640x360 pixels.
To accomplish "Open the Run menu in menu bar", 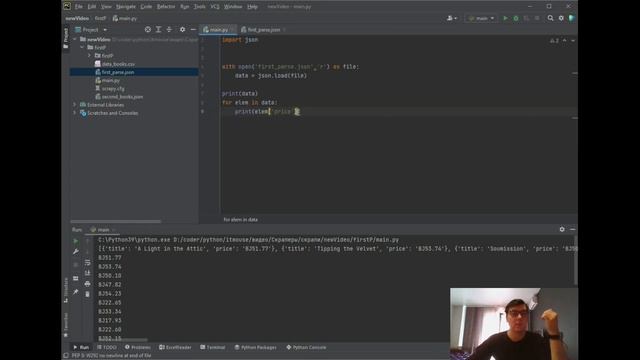I will [x=184, y=7].
